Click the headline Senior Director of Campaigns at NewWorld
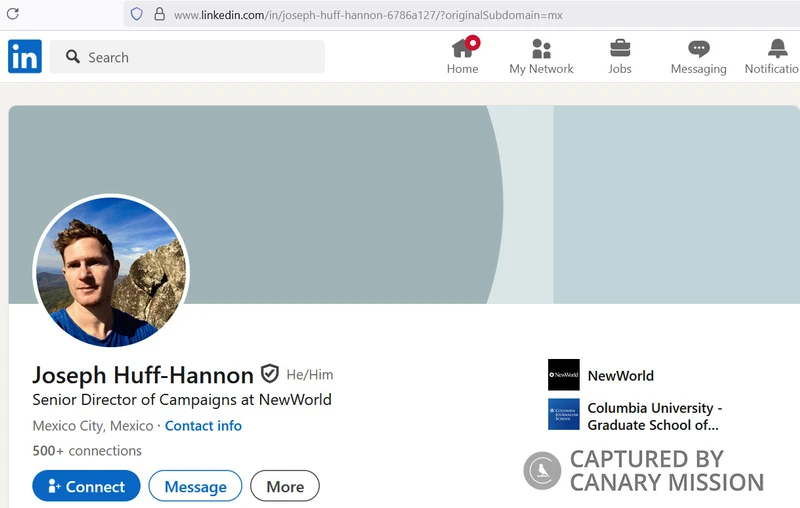 [x=182, y=399]
